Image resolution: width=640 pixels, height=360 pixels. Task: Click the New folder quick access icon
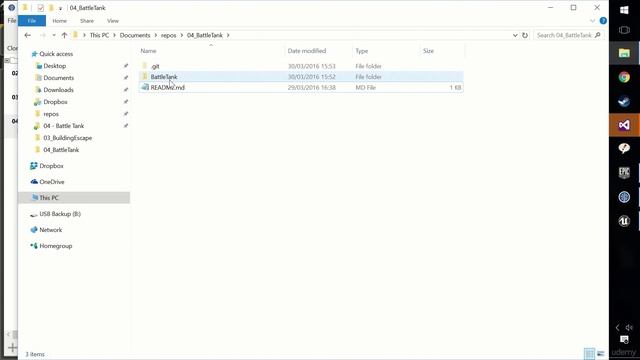51,8
